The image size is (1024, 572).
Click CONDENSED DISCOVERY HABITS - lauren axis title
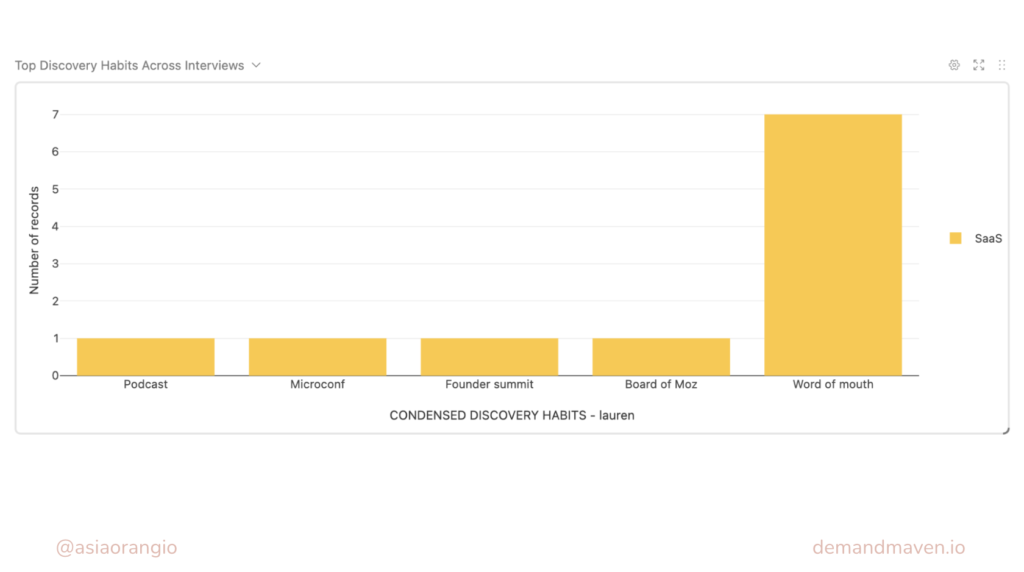[x=512, y=415]
